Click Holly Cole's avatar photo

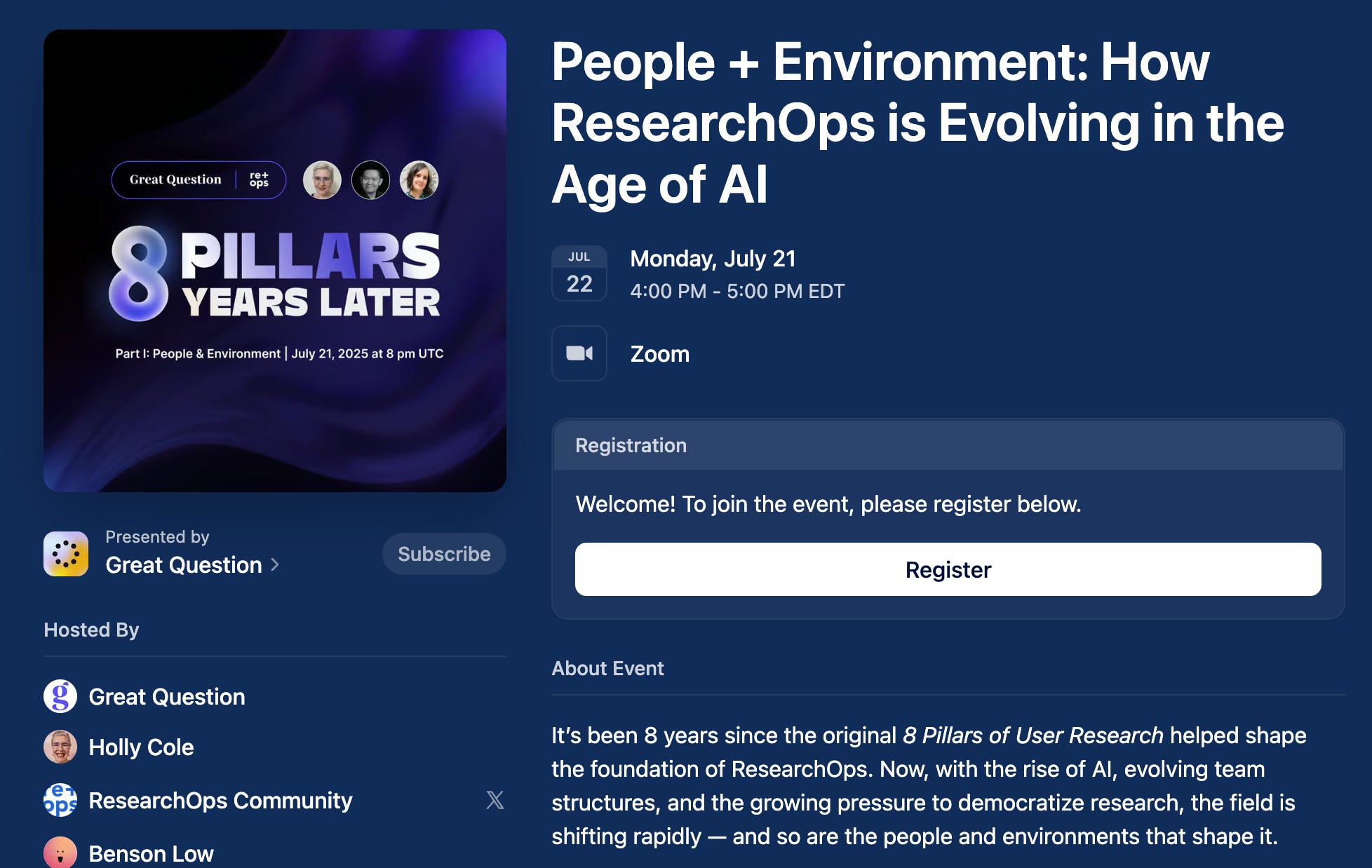coord(60,747)
